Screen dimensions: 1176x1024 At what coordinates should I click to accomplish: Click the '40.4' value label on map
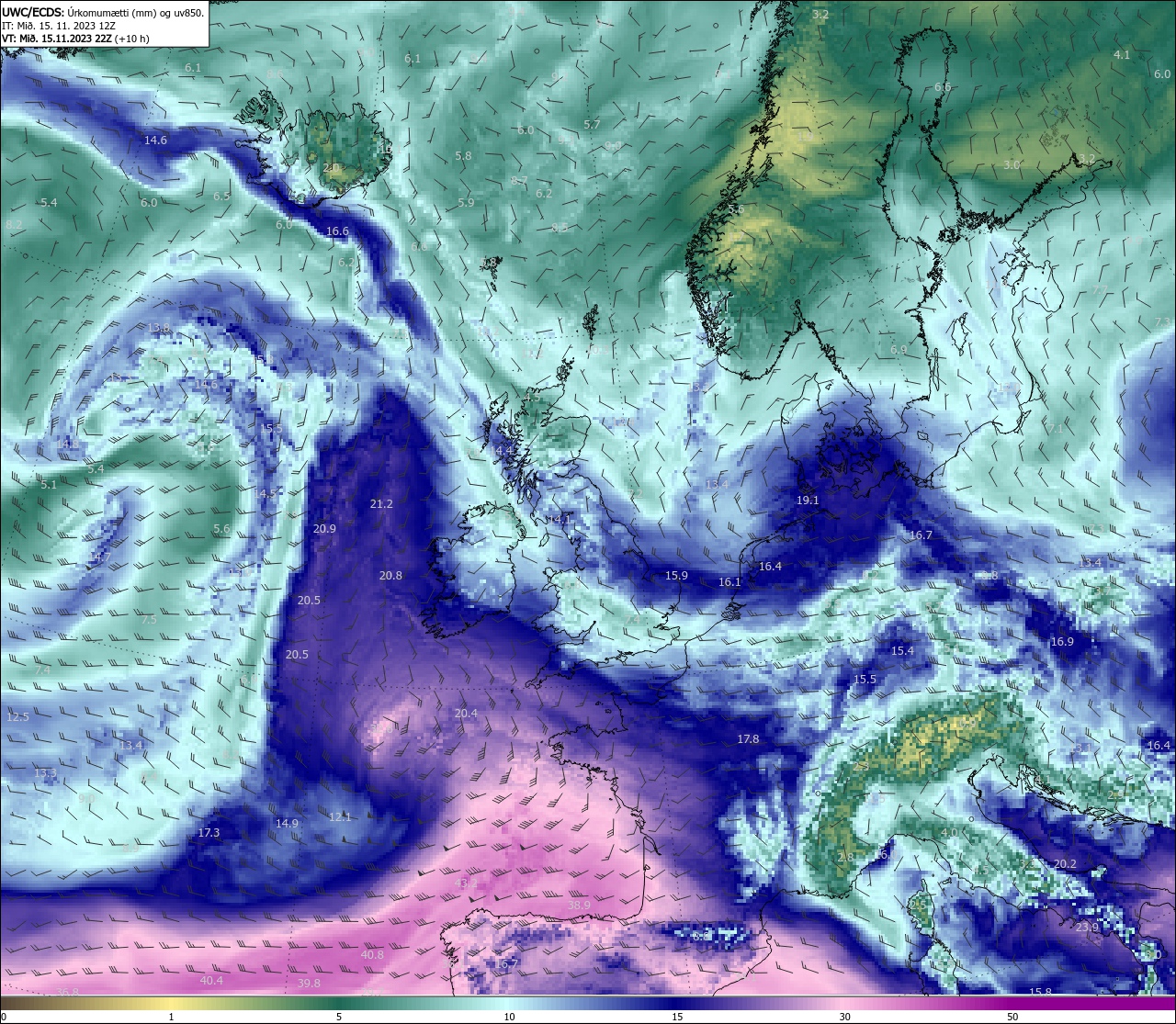[211, 981]
